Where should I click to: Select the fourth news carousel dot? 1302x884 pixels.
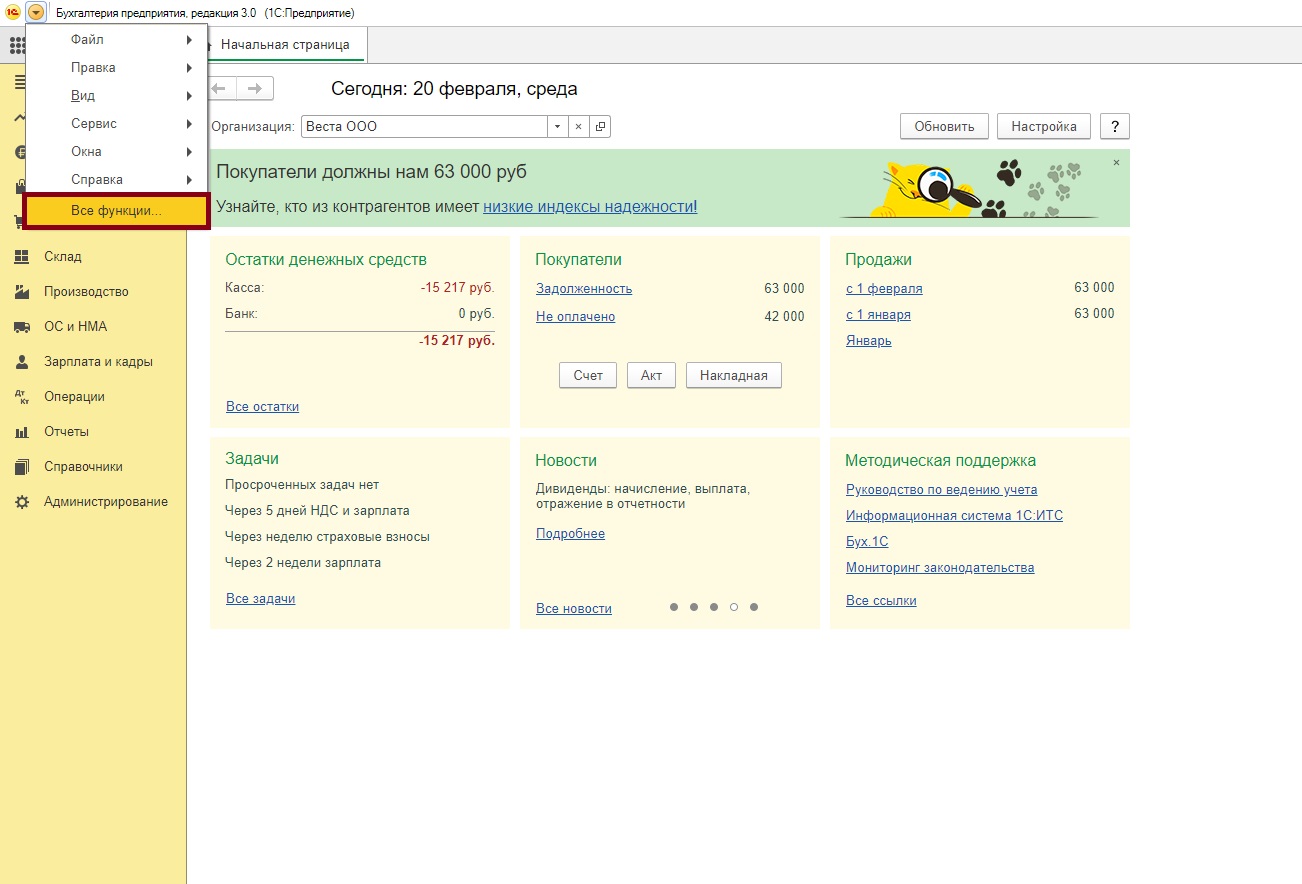(x=734, y=607)
